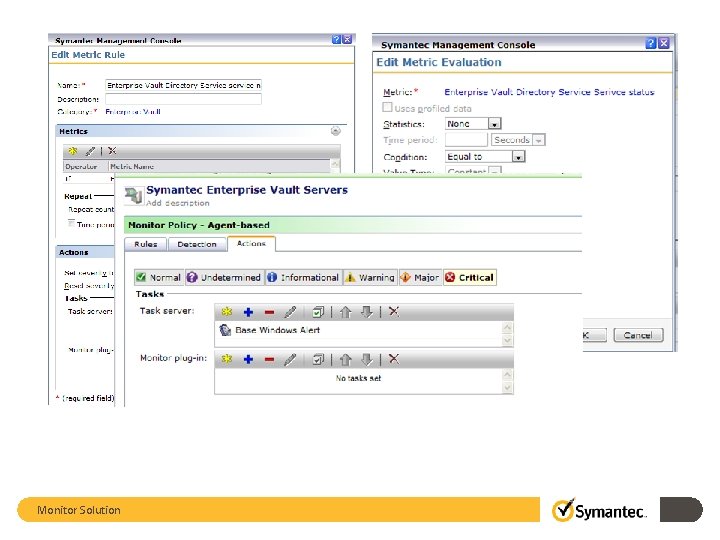Screen dimensions: 720x540
Task: Toggle Time period checkbox in Edit Metric Rule
Action: (71, 223)
